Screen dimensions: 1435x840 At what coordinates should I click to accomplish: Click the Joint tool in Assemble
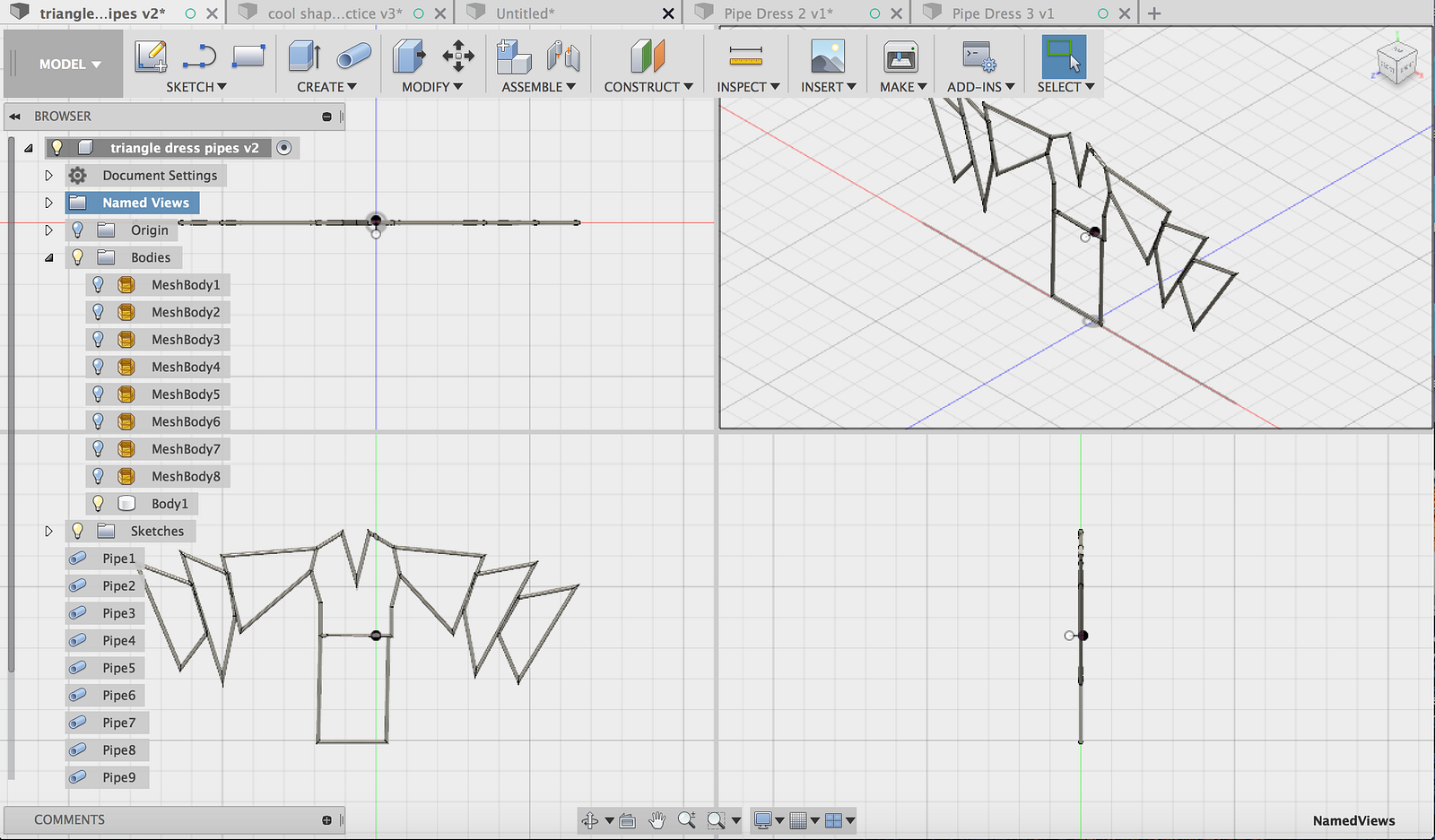tap(563, 56)
